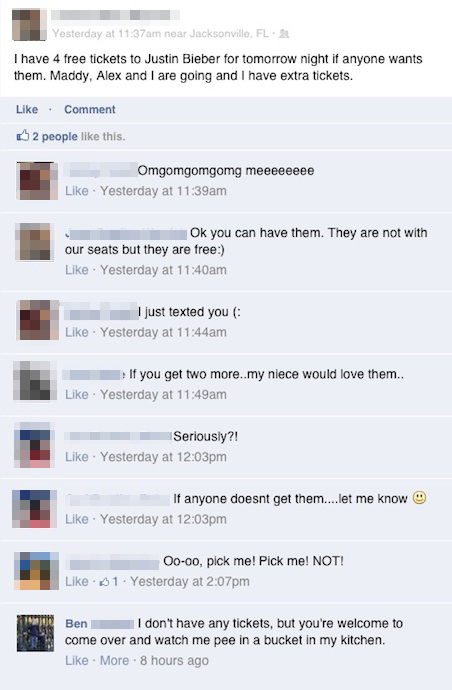Click the thumbs-up count on the "Pick me! NOT!" comment

click(x=109, y=582)
